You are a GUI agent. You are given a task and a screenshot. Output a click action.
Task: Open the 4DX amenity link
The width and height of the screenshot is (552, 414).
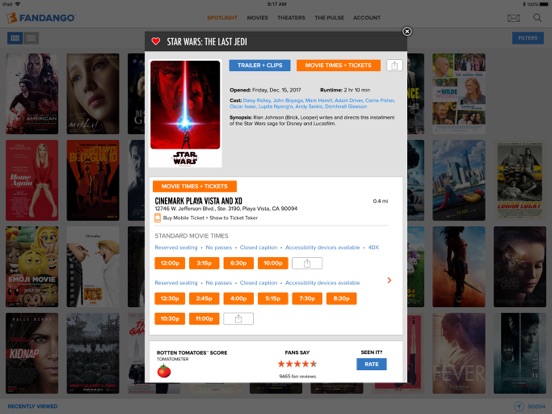374,247
